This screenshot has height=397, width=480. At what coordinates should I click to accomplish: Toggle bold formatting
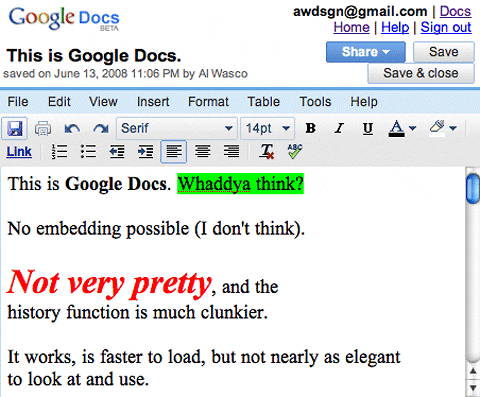[310, 128]
